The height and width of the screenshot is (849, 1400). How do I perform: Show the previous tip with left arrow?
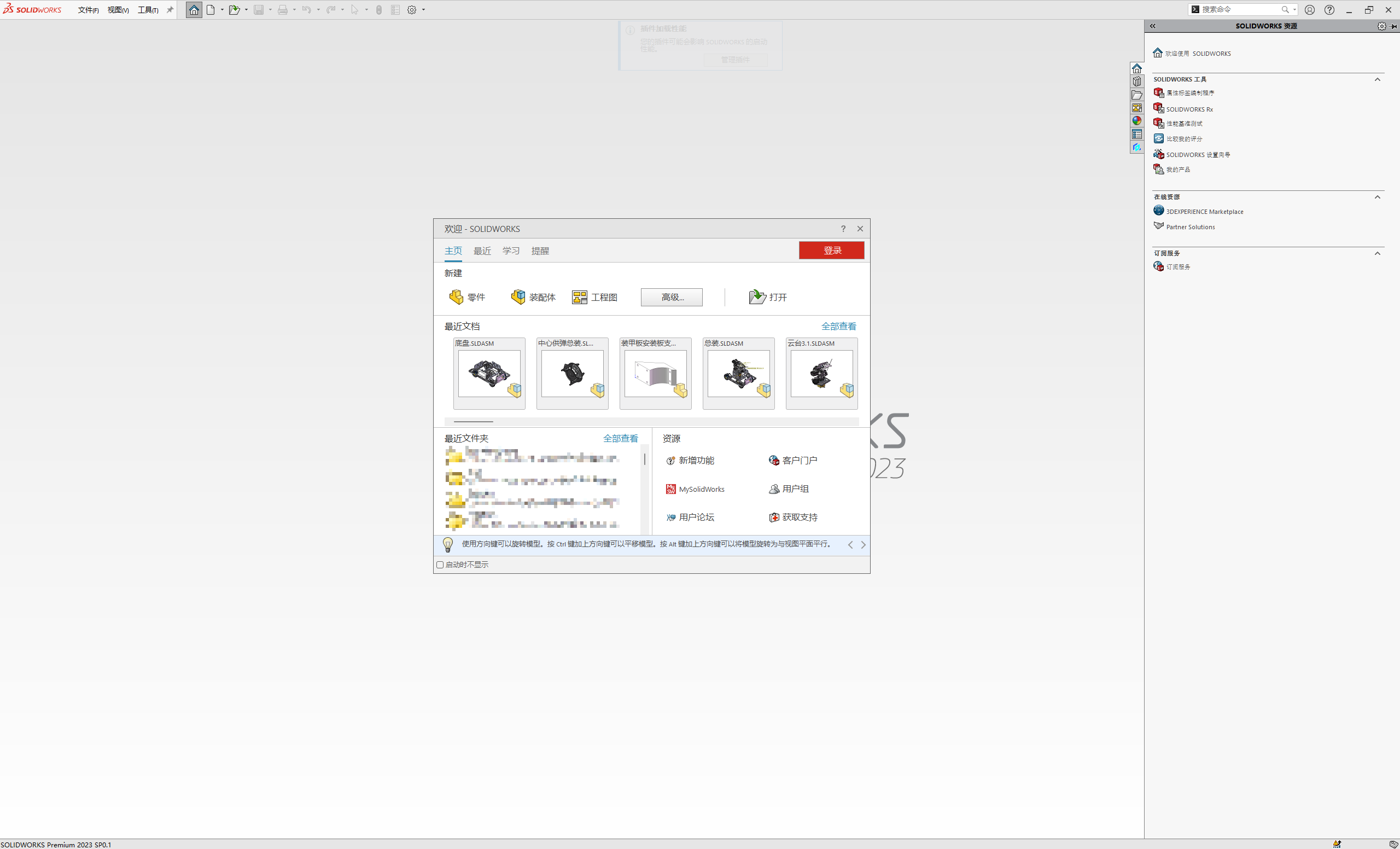(850, 544)
